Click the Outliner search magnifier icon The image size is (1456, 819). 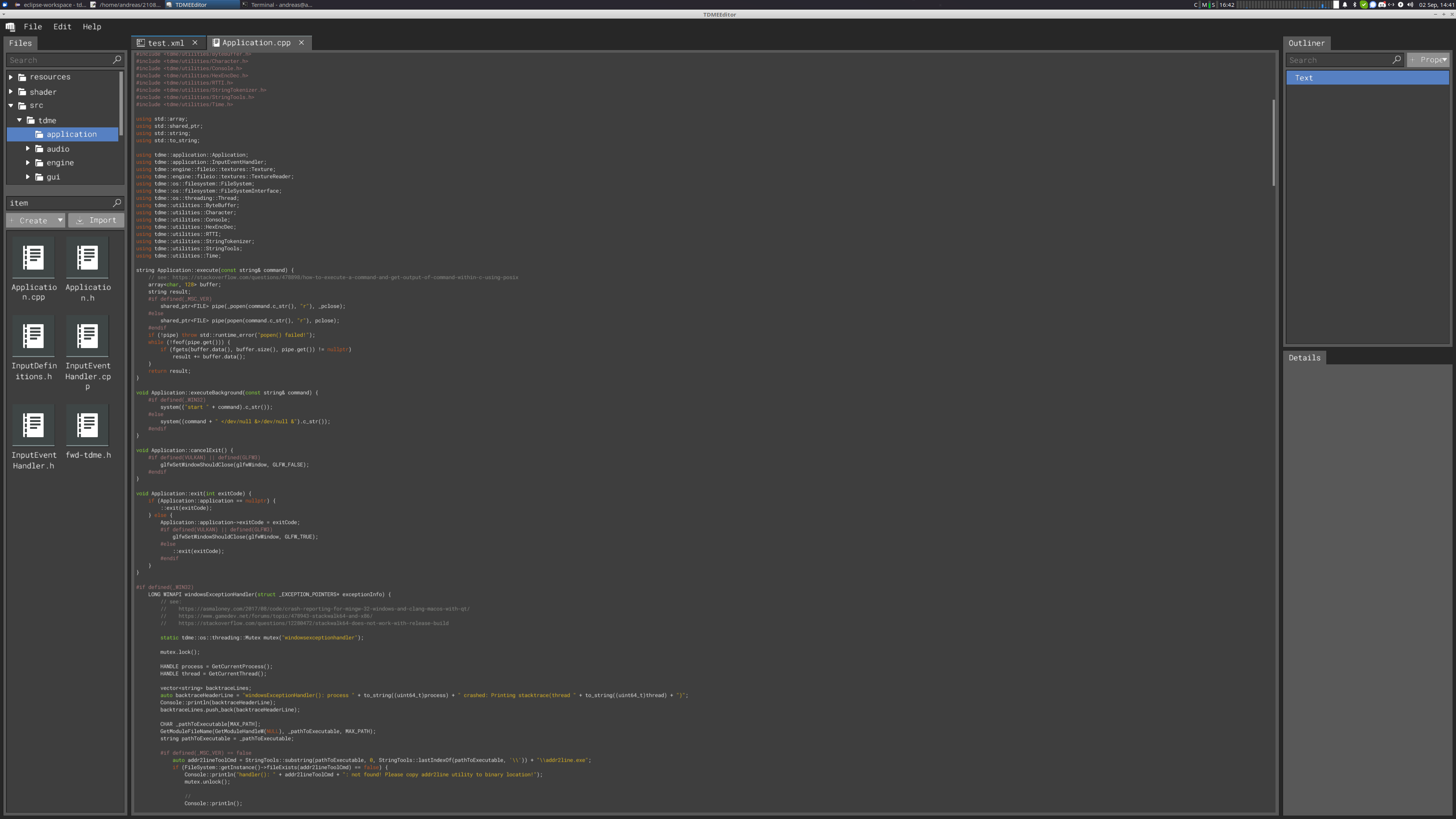(x=1396, y=60)
